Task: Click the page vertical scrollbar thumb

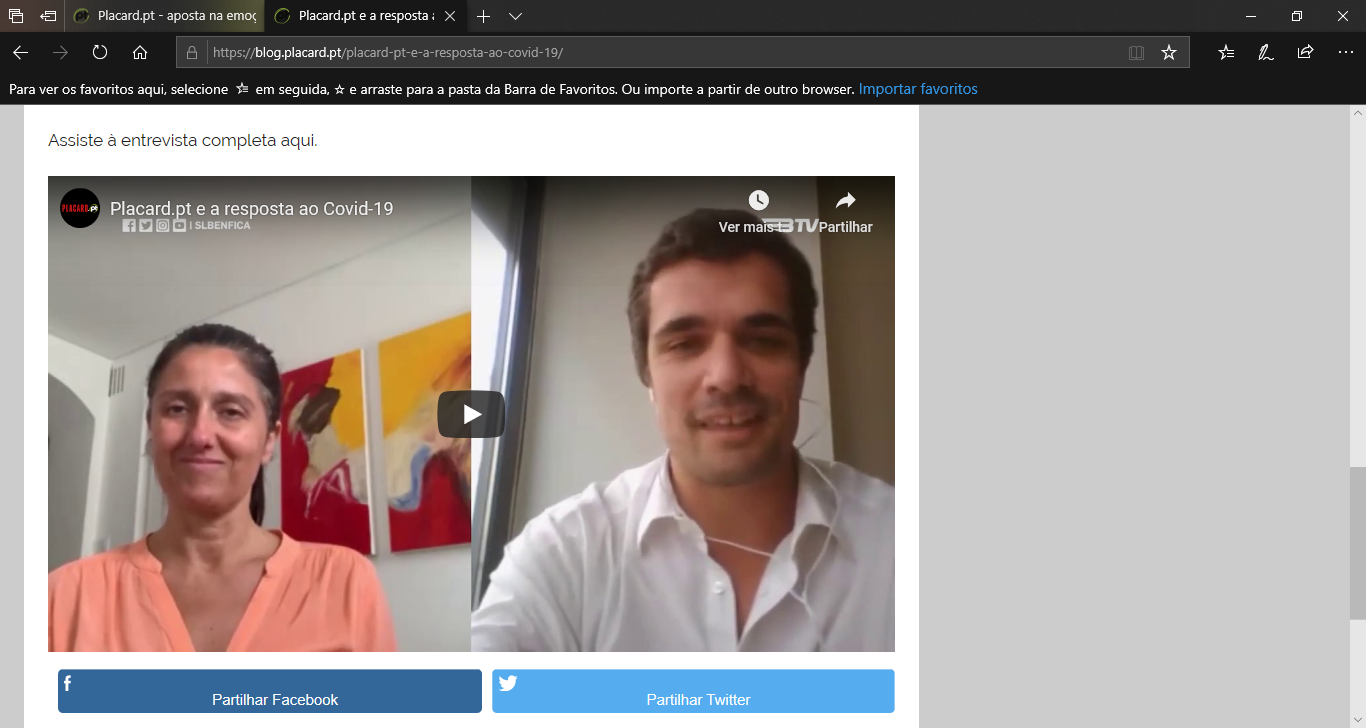Action: [x=1357, y=543]
